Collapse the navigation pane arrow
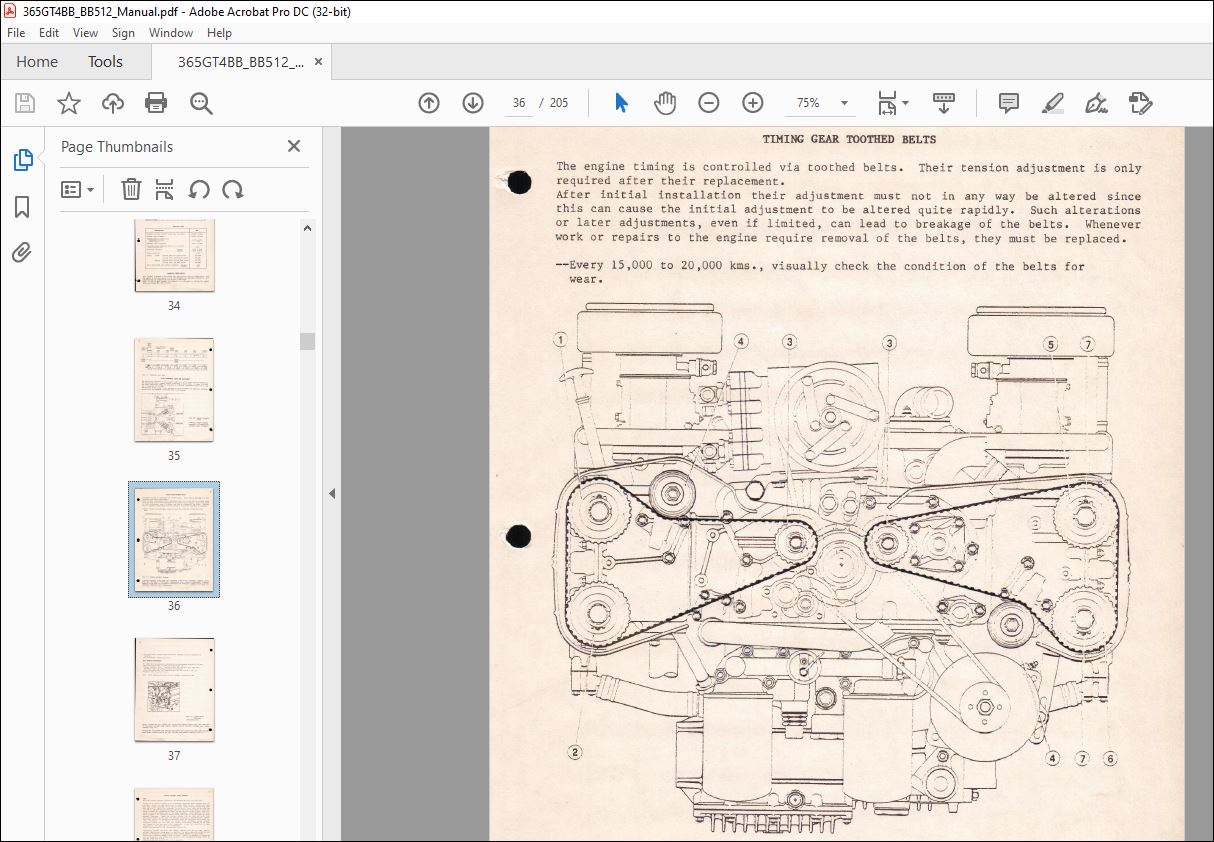The height and width of the screenshot is (842, 1214). point(332,493)
